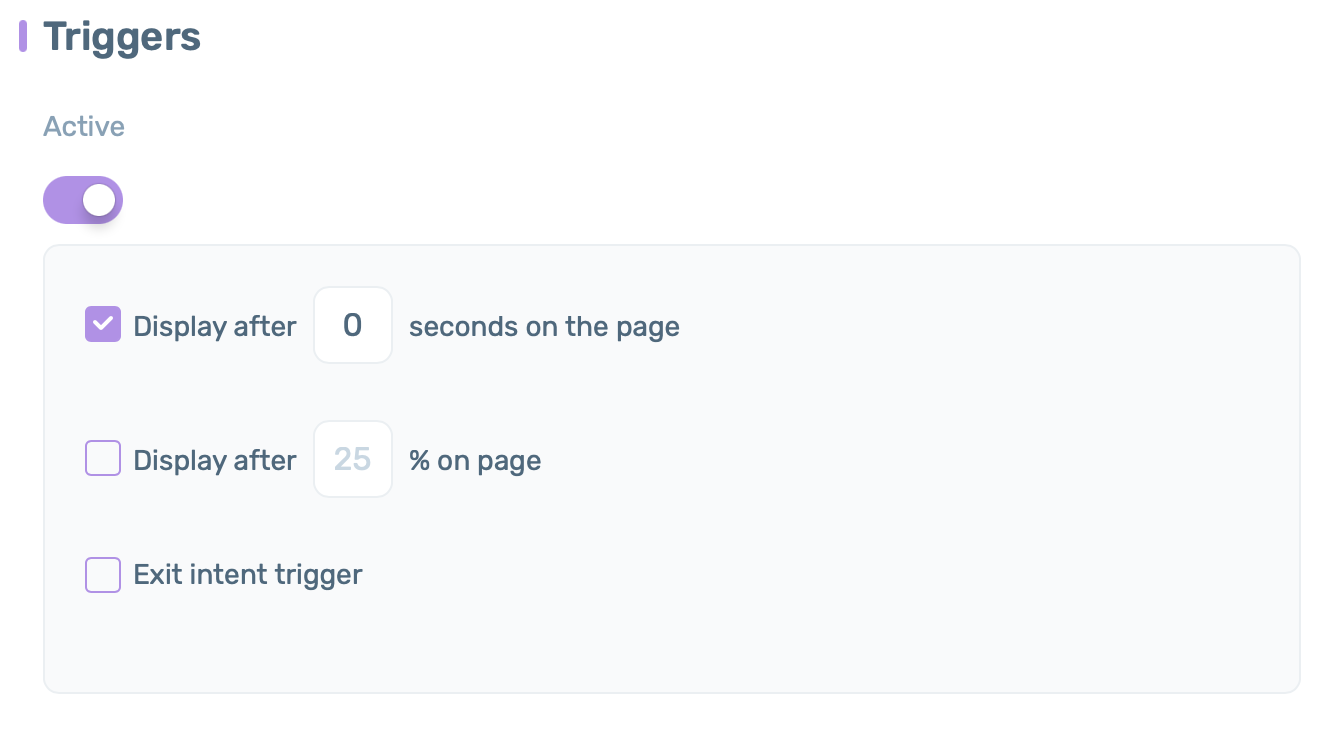Click the purple accent bar beside Triggers
The image size is (1328, 732).
tap(23, 36)
